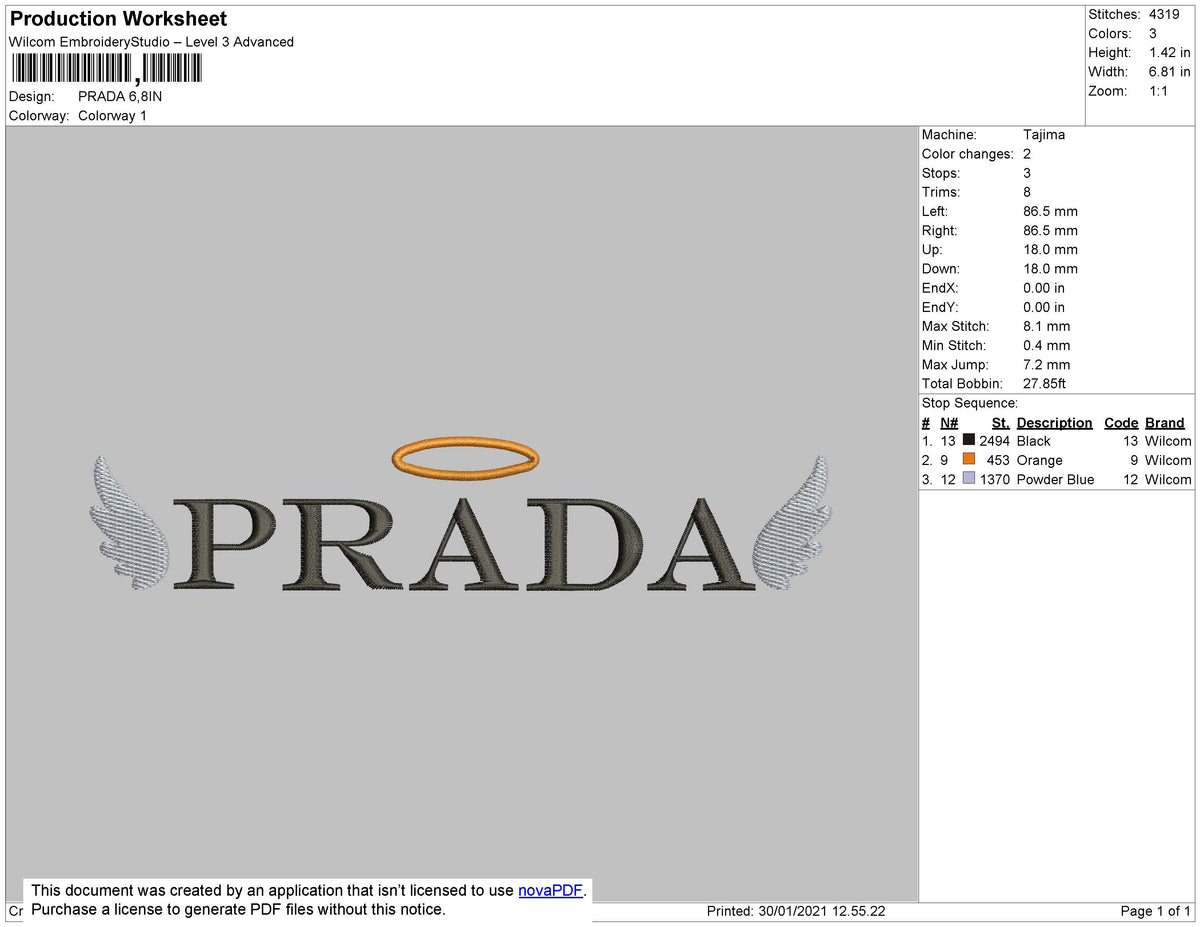Click the Colorway 1 label
The image size is (1200, 927).
(x=112, y=115)
